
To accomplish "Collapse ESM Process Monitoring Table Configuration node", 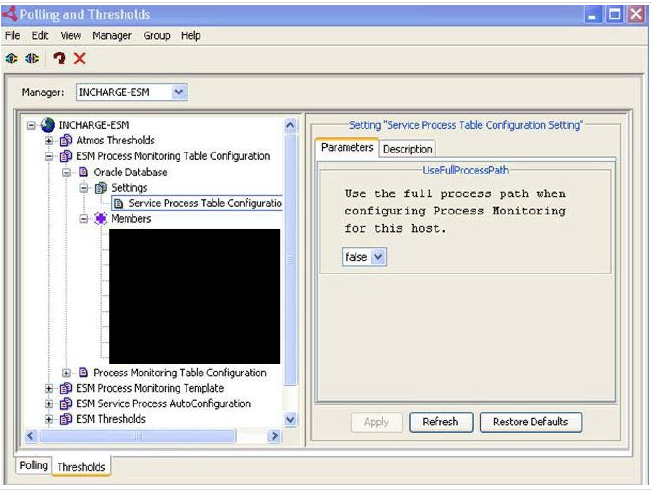I will (x=48, y=157).
